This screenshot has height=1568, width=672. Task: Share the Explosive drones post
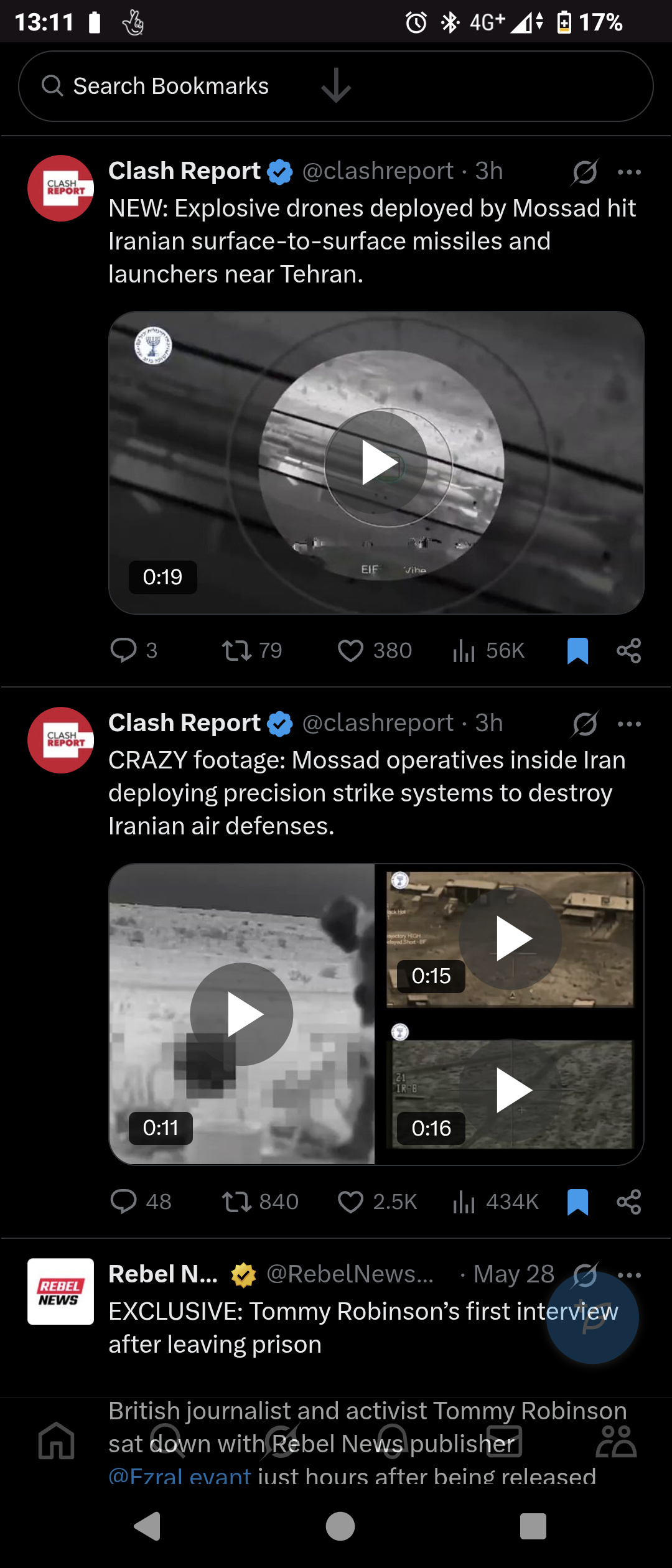pos(628,650)
